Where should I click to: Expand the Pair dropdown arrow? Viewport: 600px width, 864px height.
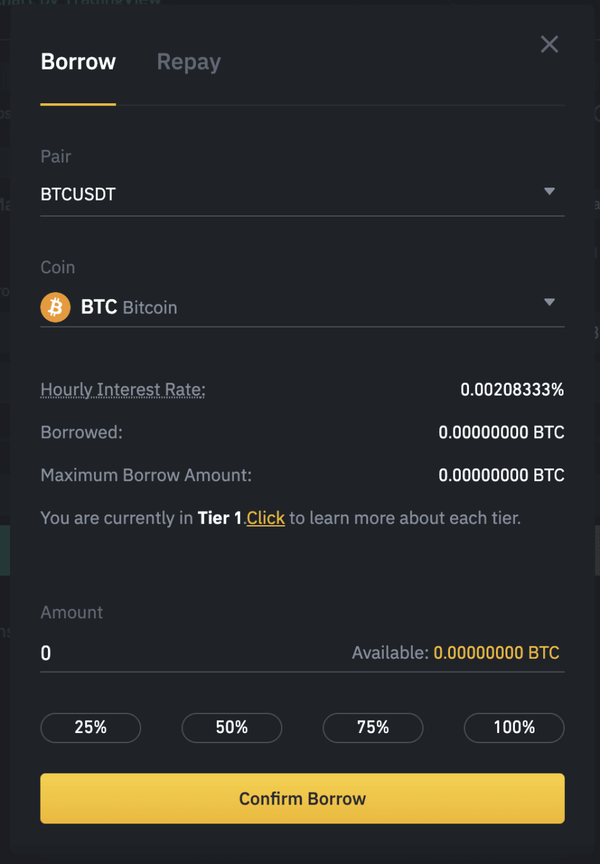pos(549,191)
